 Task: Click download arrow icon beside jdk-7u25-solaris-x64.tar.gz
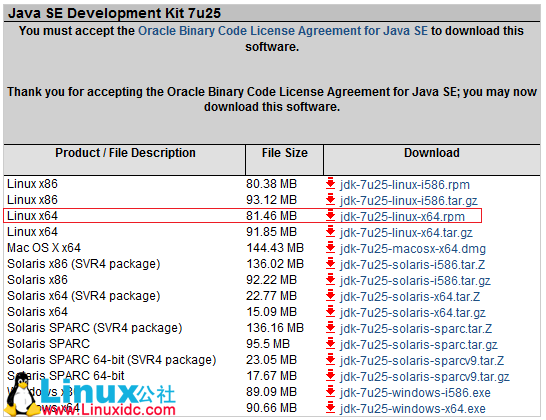click(x=330, y=312)
